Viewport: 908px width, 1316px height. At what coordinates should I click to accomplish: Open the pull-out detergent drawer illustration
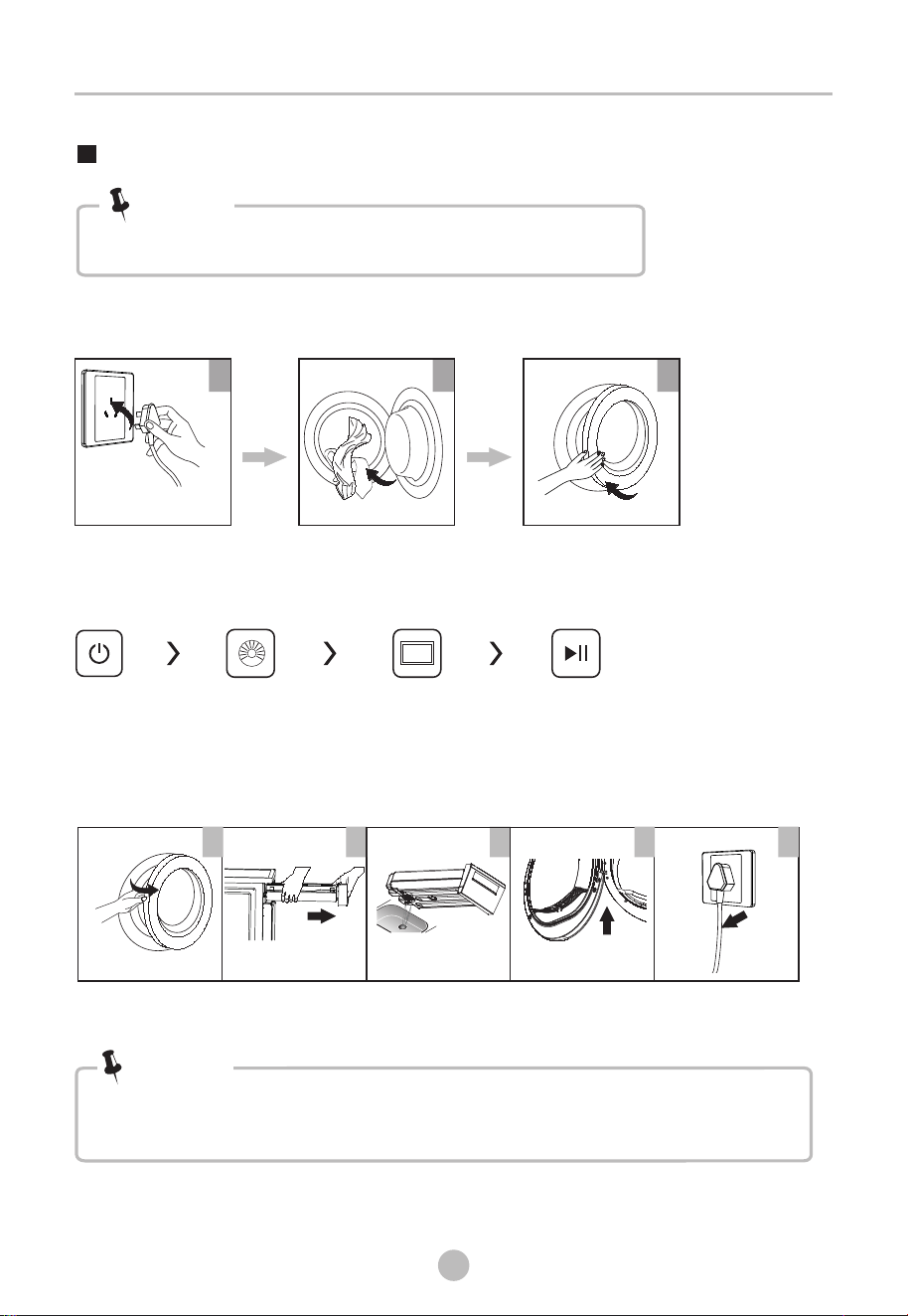(294, 904)
